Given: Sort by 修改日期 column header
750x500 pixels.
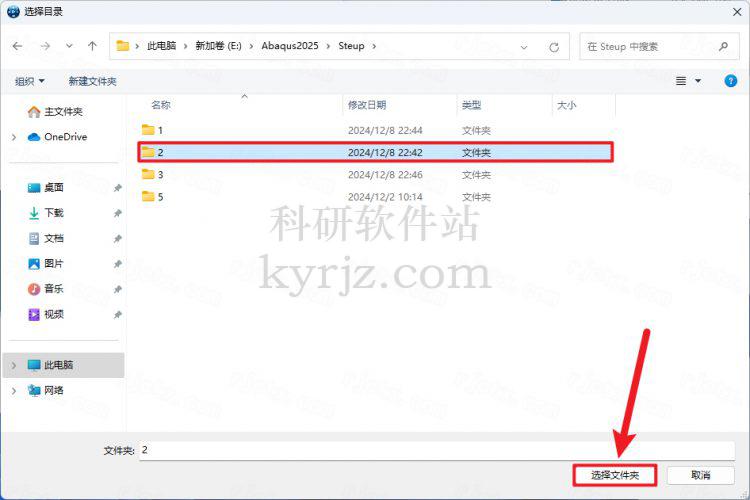Looking at the screenshot, I should 367,105.
